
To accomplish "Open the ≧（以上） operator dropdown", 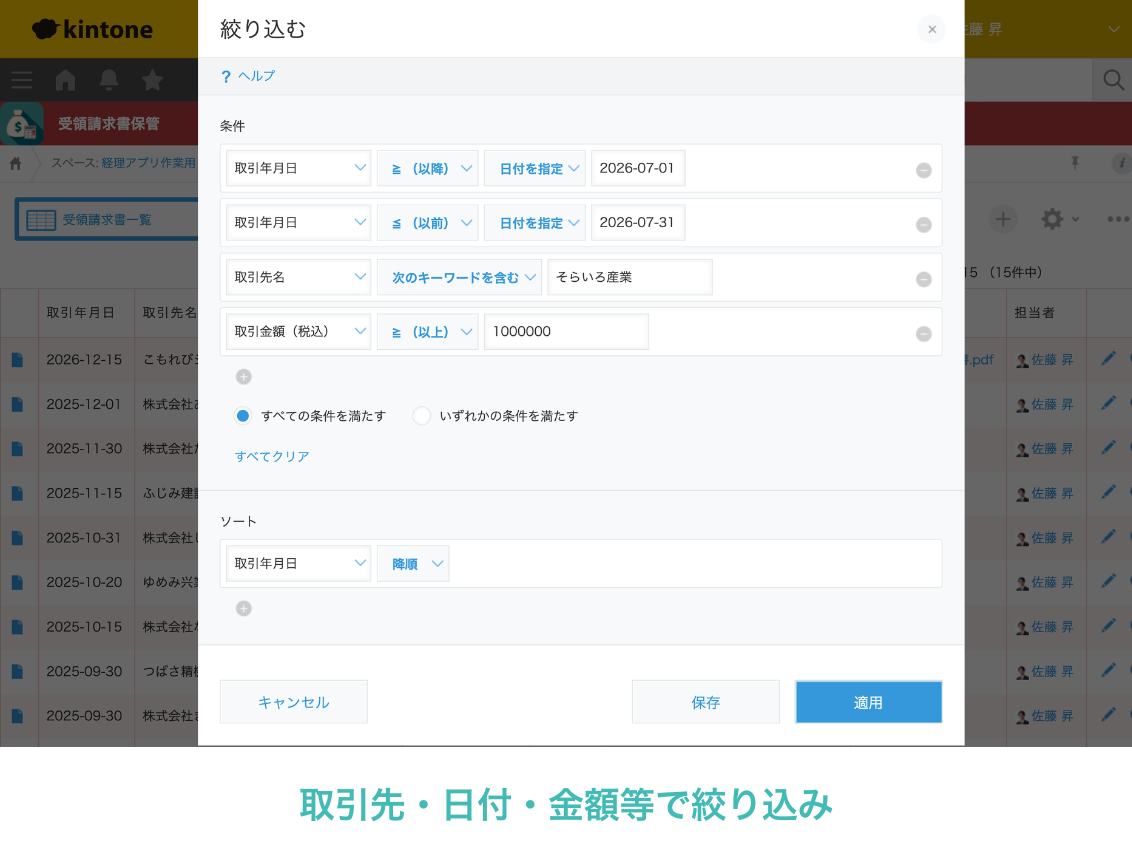I will [427, 331].
